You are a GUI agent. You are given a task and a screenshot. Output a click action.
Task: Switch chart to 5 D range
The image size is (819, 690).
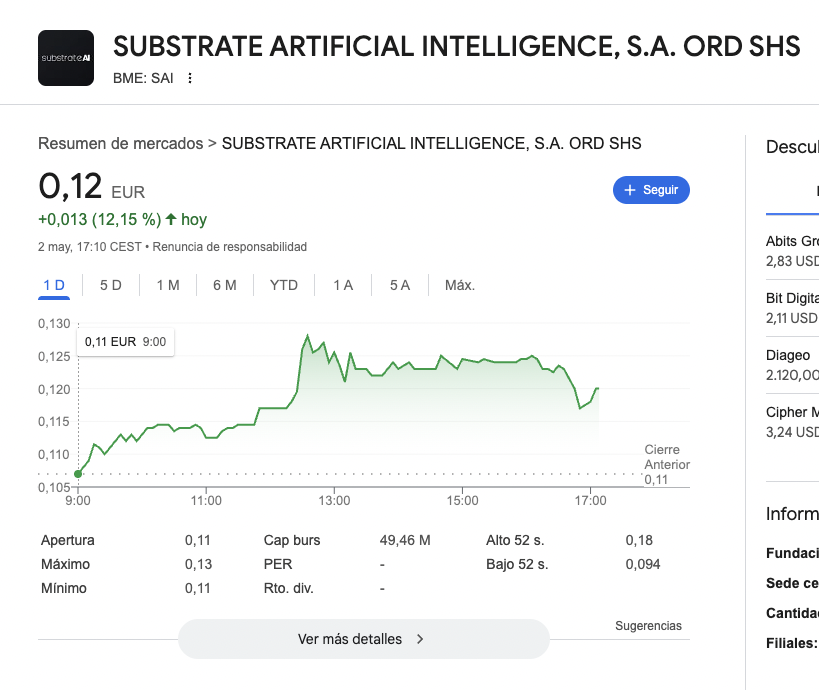click(111, 286)
